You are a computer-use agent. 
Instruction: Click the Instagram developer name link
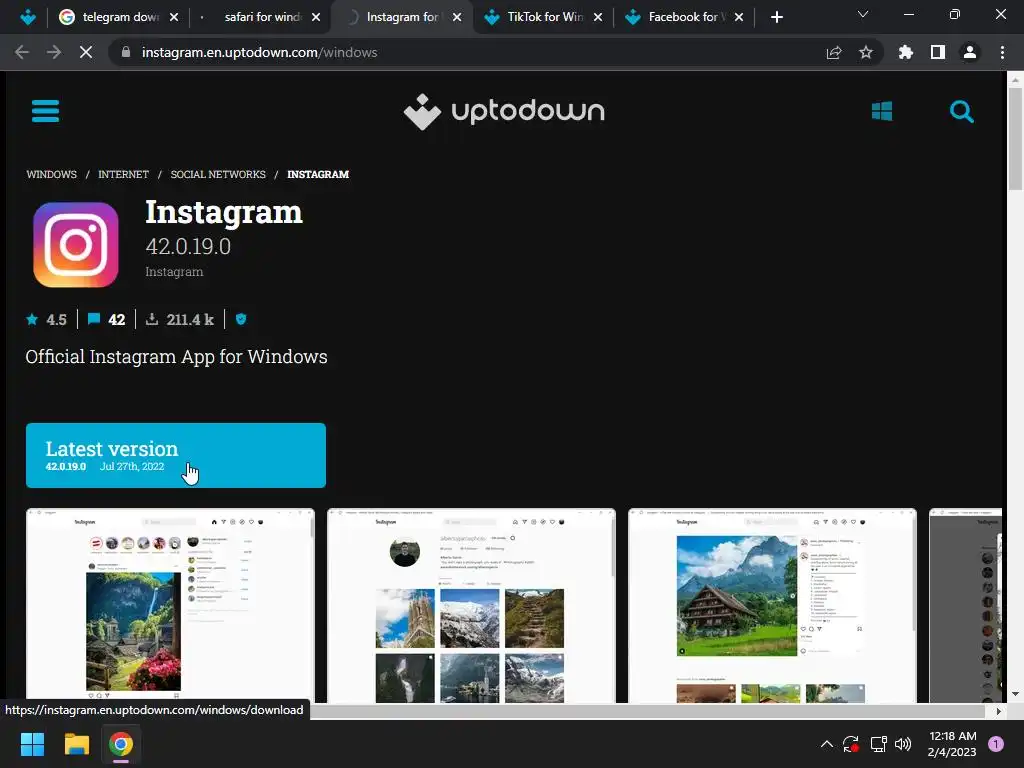(174, 272)
